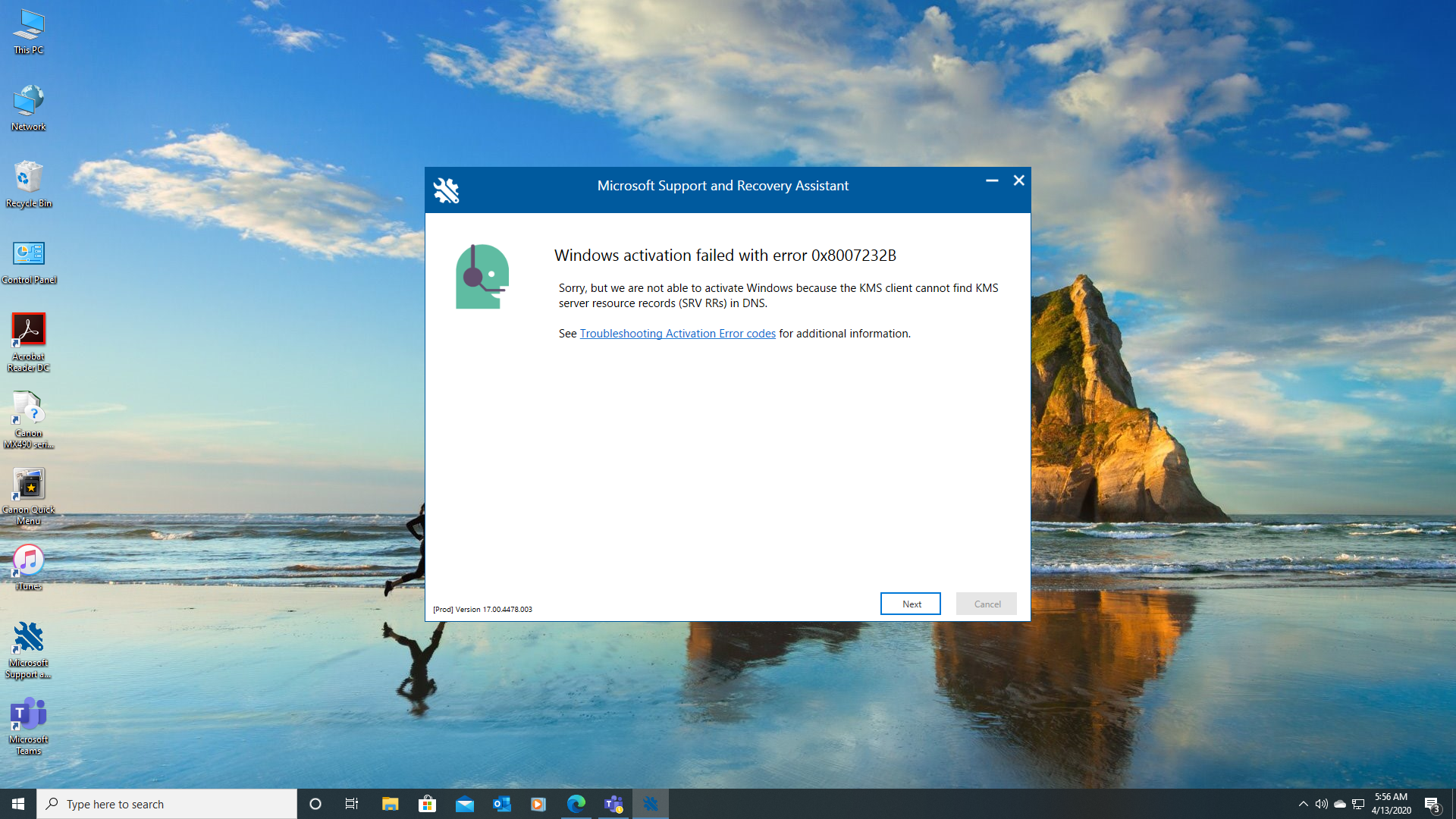Click the wrench logo in assistant title bar
1456x819 pixels.
(x=446, y=190)
